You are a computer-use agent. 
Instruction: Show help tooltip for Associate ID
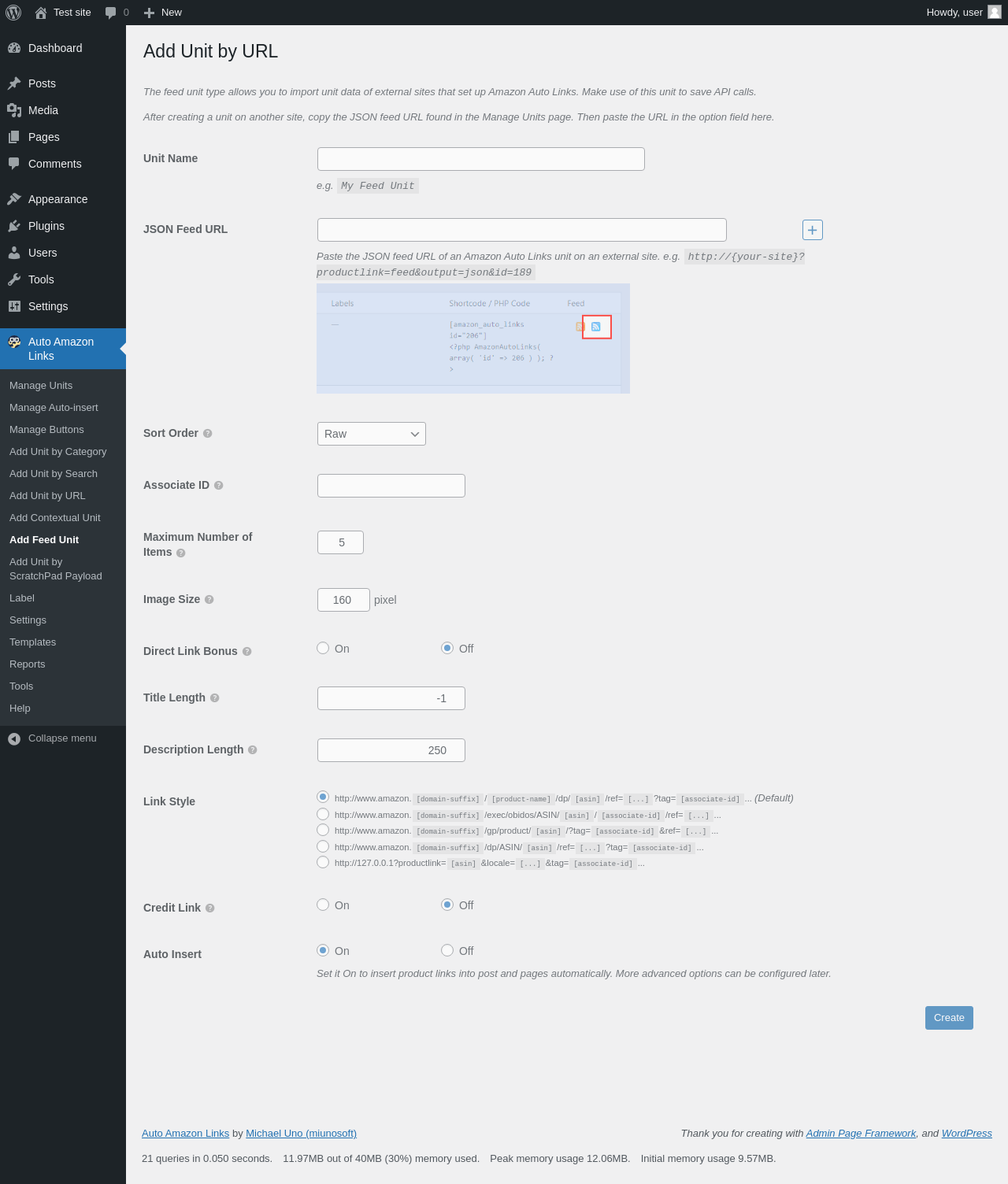219,486
